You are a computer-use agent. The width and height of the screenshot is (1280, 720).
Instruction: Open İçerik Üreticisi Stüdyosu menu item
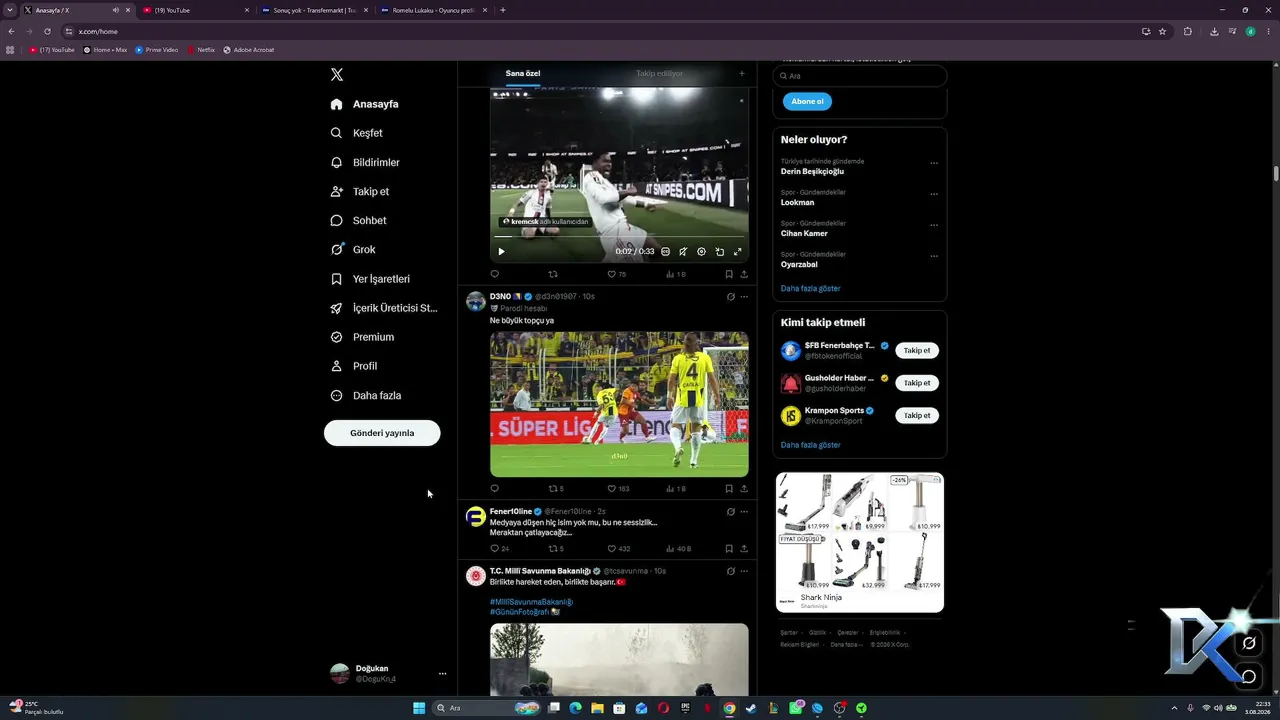pyautogui.click(x=384, y=308)
